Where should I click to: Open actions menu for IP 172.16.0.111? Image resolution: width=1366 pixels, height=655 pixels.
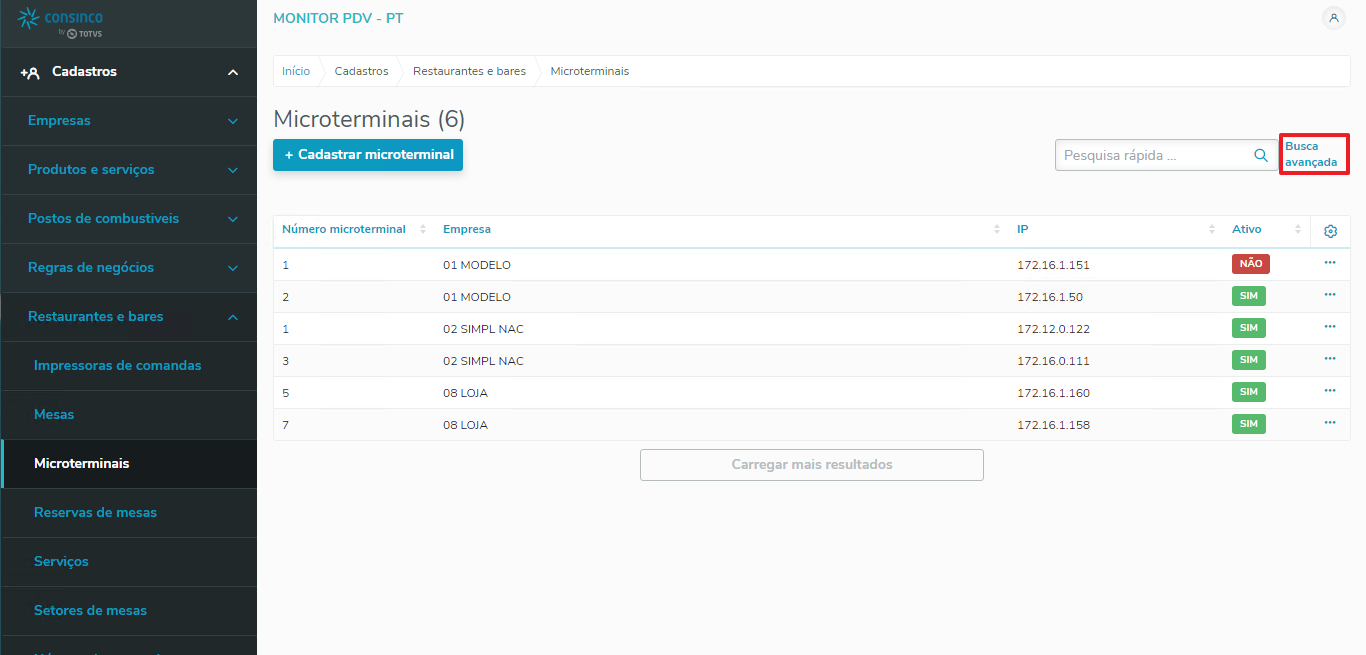click(x=1330, y=358)
